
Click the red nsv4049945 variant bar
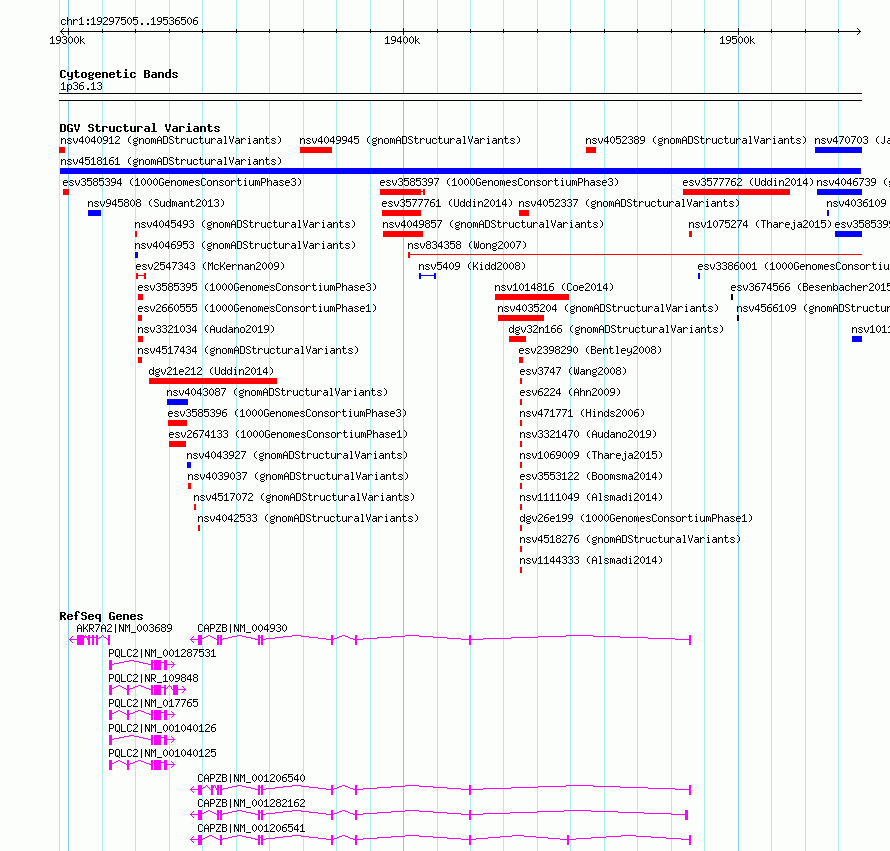click(x=316, y=150)
